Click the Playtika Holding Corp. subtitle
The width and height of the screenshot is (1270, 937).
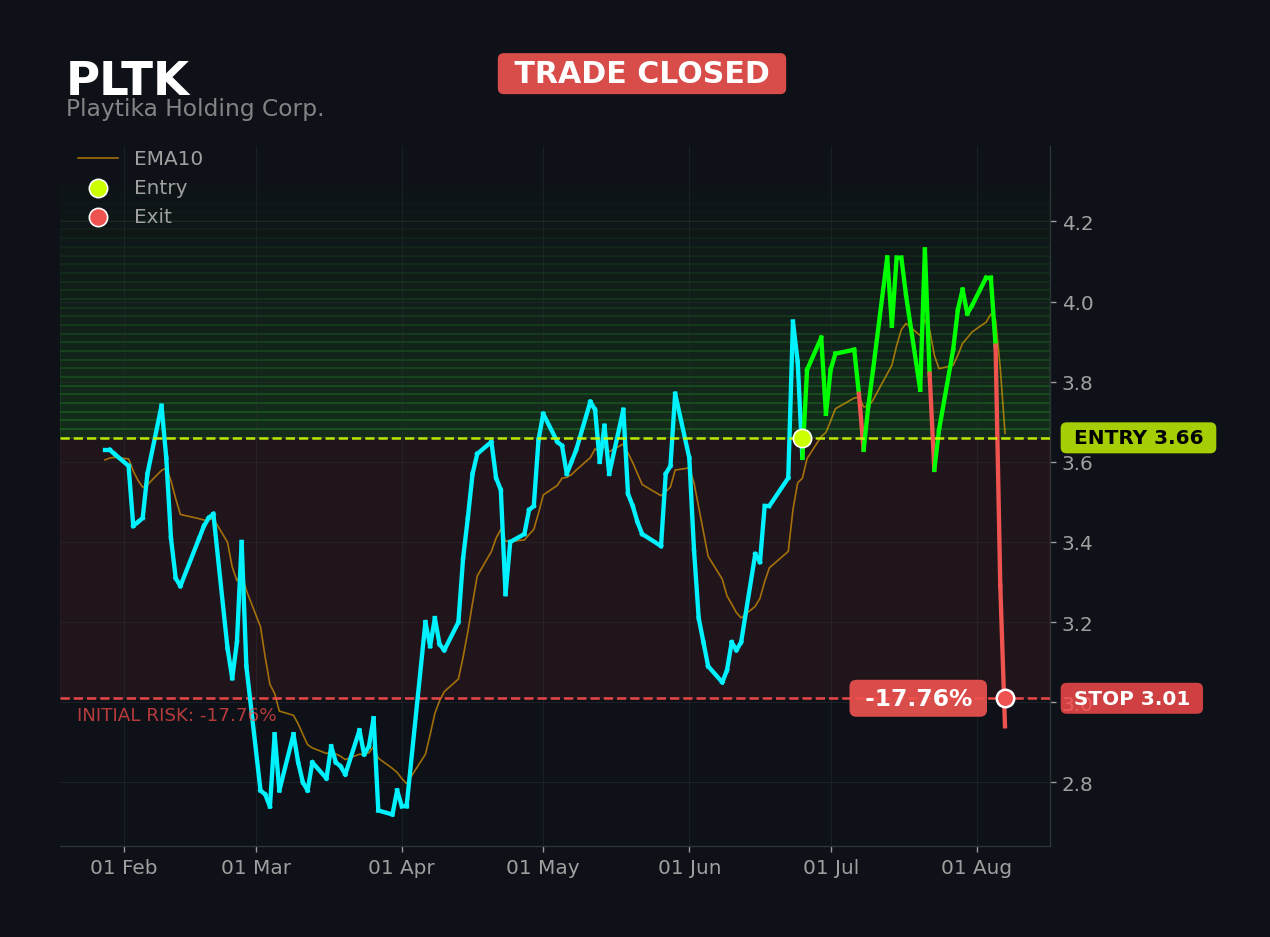[x=195, y=109]
